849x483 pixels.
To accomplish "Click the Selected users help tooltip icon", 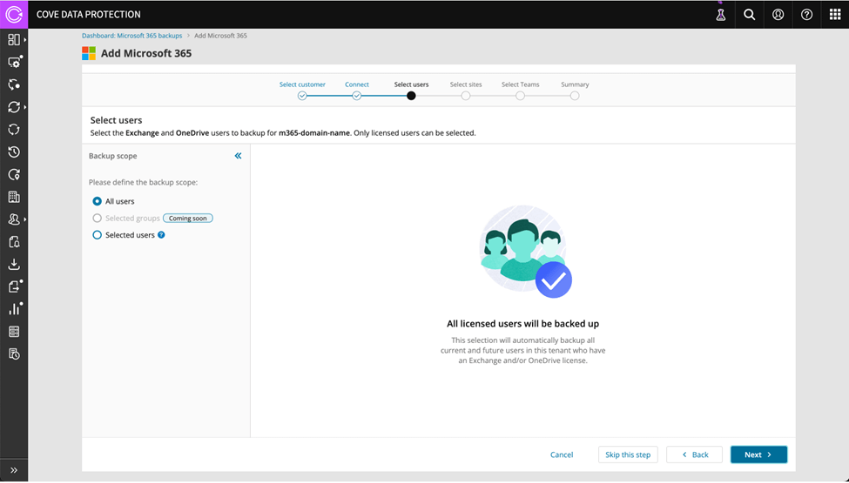I will point(161,235).
